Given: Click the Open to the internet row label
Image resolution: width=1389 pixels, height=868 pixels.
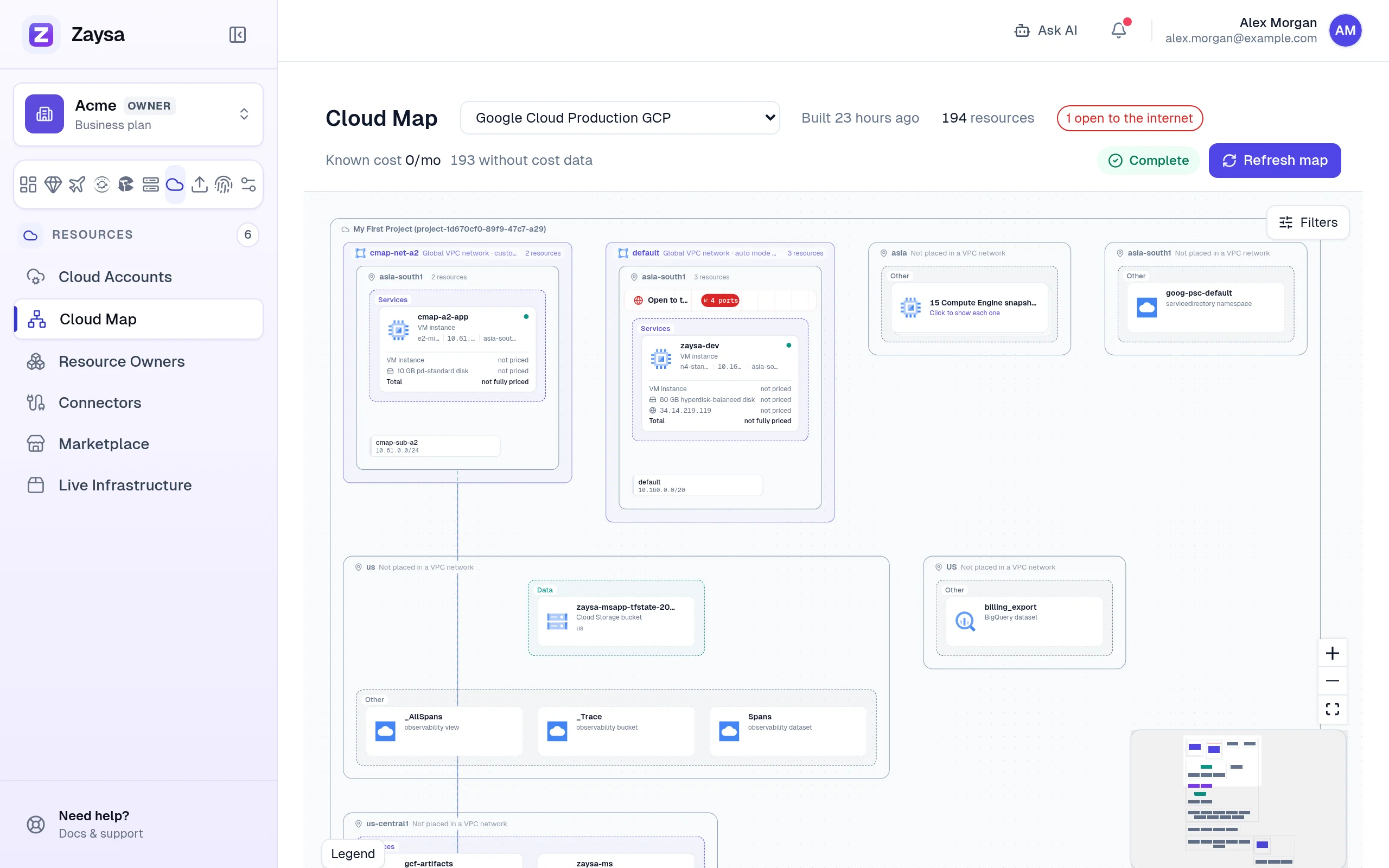Looking at the screenshot, I should [x=667, y=300].
